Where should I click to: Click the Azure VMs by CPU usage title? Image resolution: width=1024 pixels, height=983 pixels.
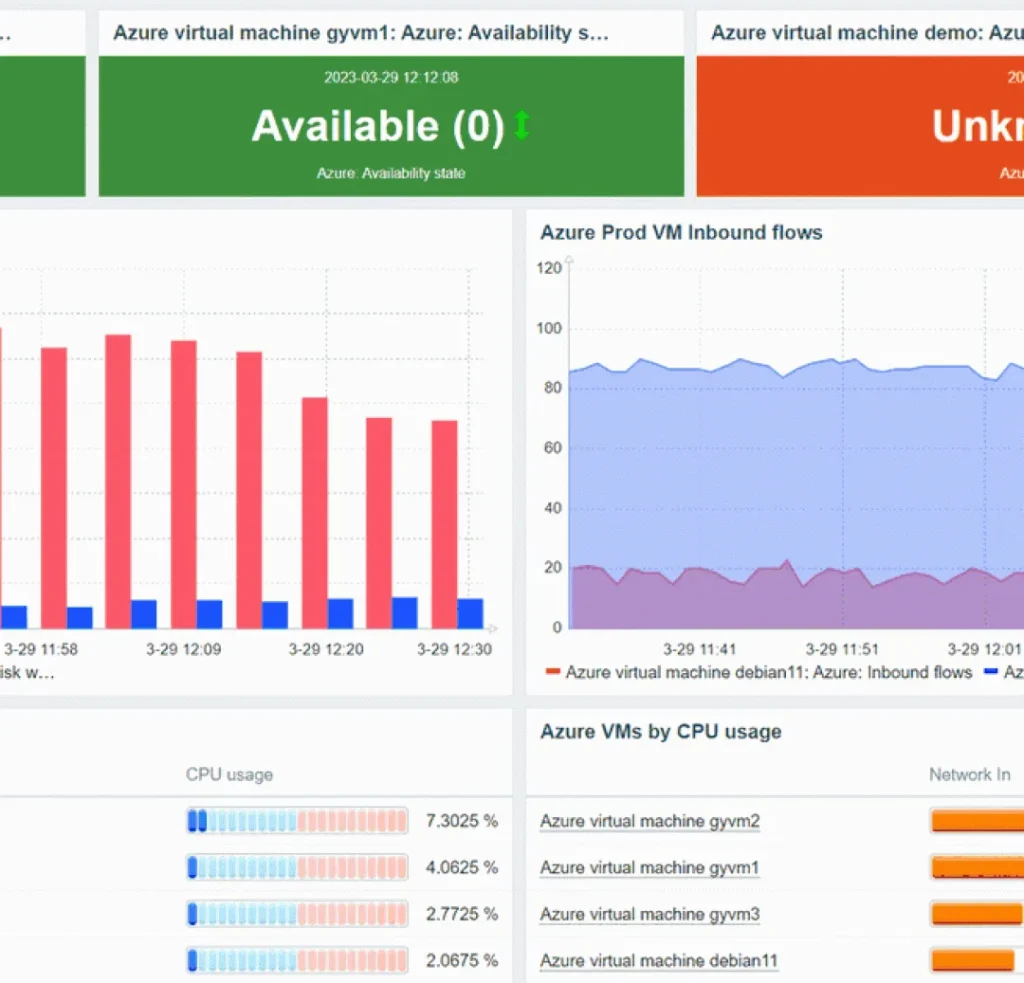pyautogui.click(x=661, y=732)
